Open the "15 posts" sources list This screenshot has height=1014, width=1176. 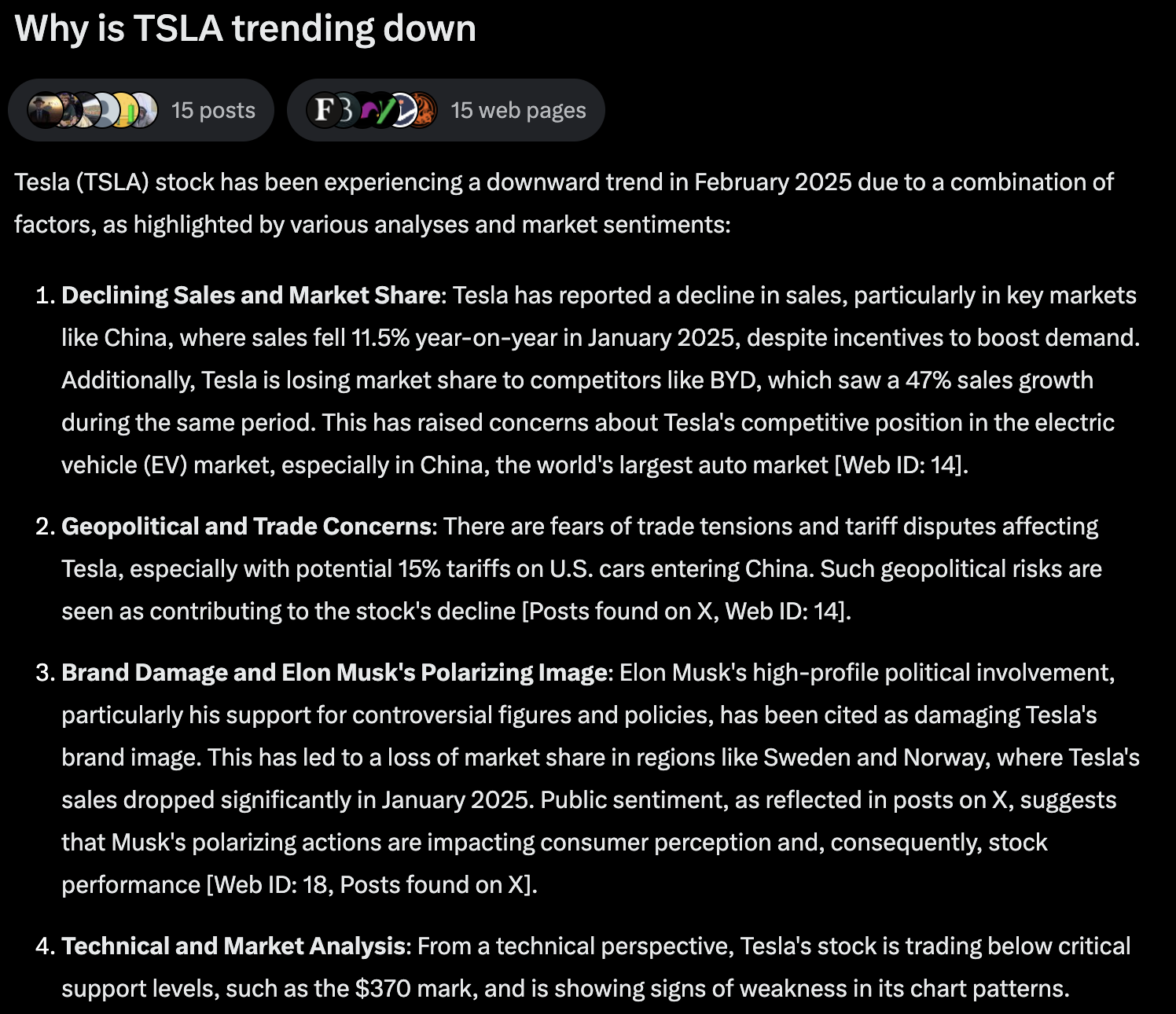click(213, 110)
